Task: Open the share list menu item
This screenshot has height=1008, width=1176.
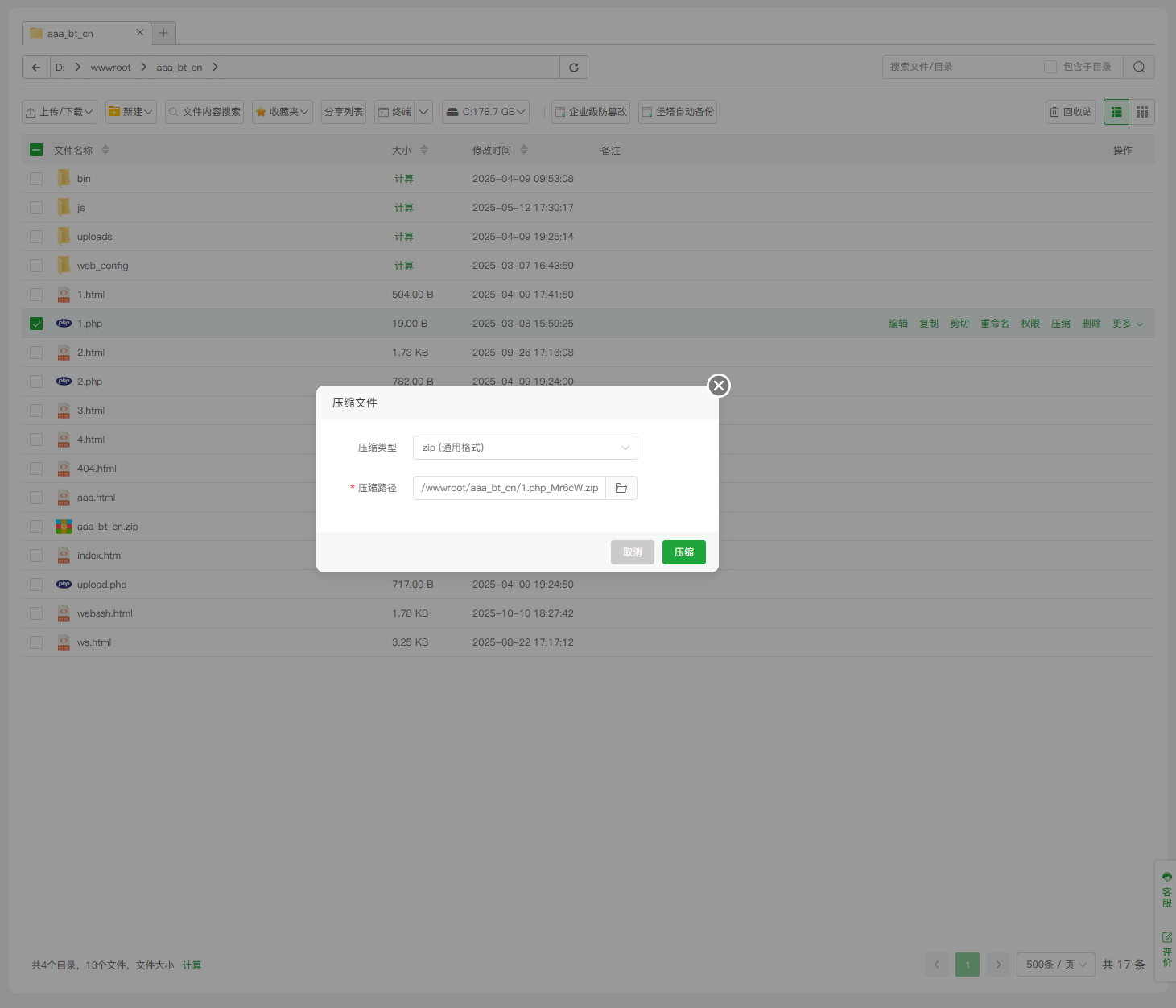Action: [344, 112]
